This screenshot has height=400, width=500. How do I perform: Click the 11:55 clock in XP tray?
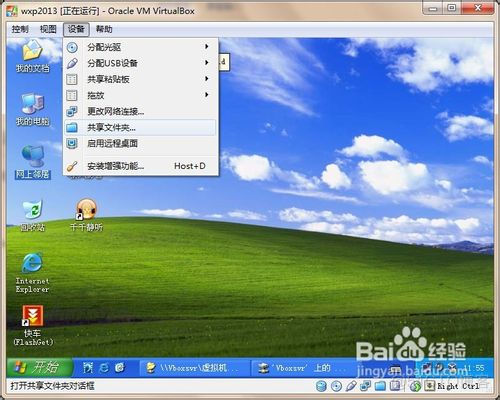tap(475, 368)
